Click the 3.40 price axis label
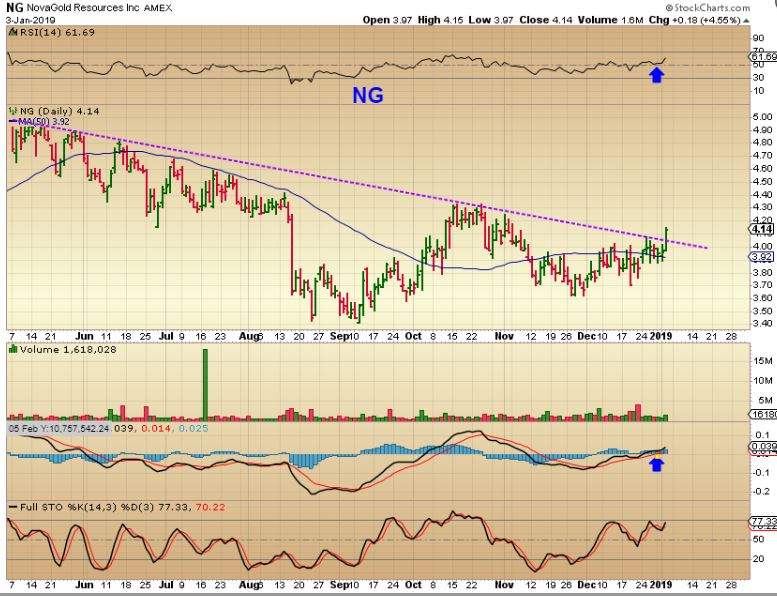 [762, 324]
